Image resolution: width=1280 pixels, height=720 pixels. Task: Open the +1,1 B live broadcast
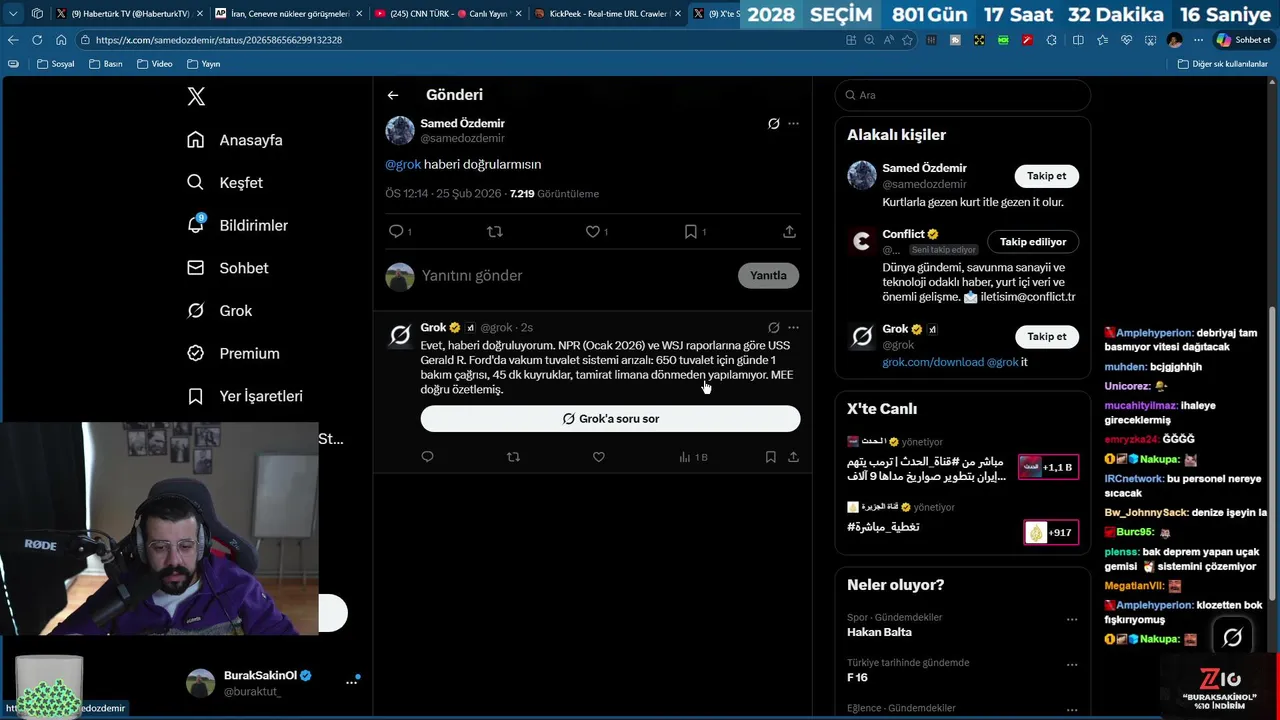coord(1048,467)
